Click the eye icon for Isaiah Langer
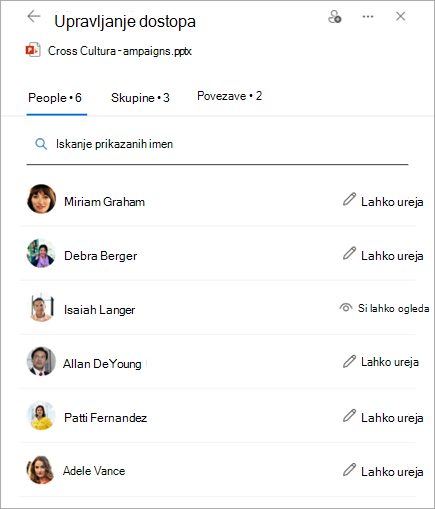Viewport: 435px width, 509px height. pos(346,308)
